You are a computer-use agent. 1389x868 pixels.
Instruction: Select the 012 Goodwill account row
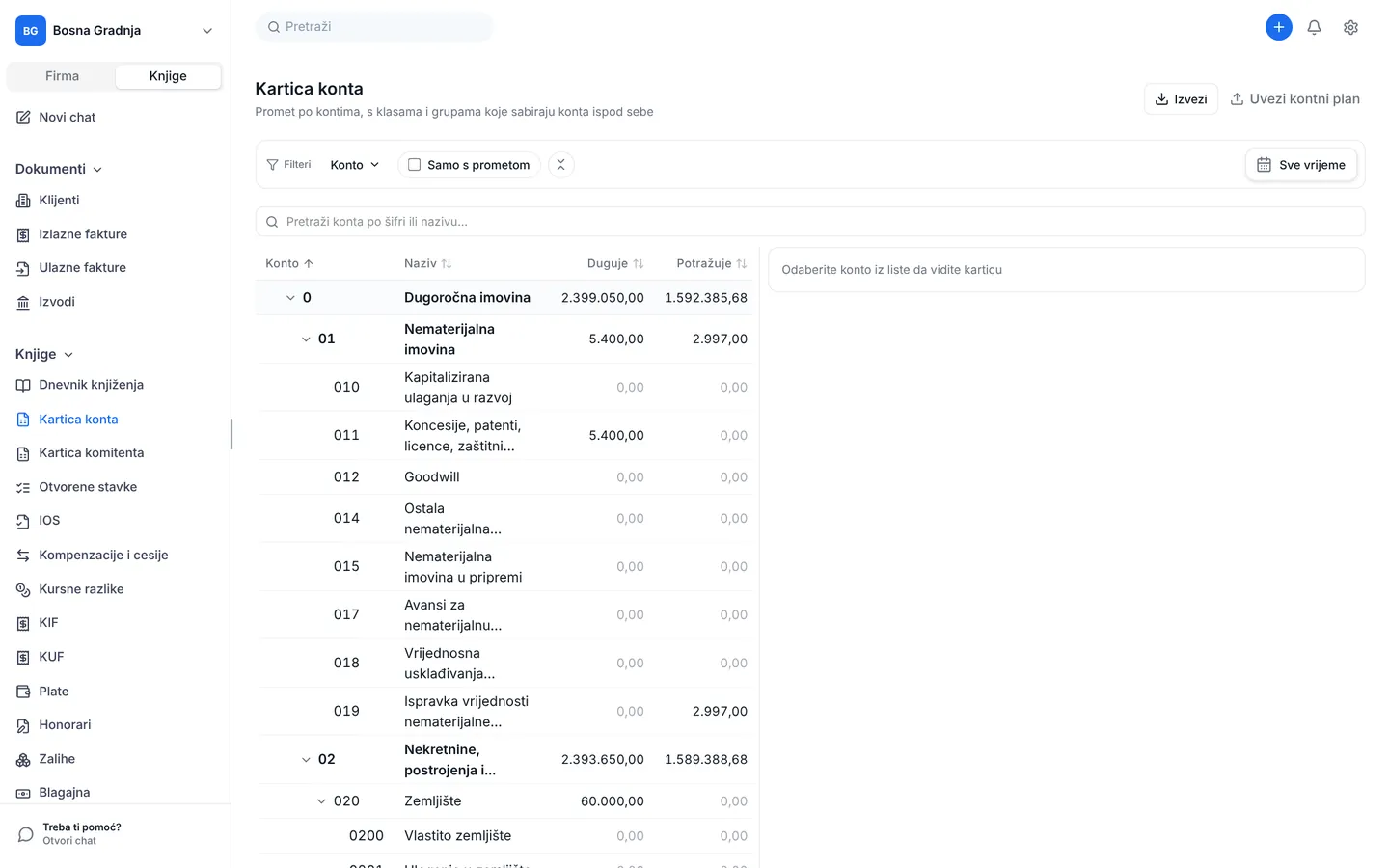pos(505,477)
